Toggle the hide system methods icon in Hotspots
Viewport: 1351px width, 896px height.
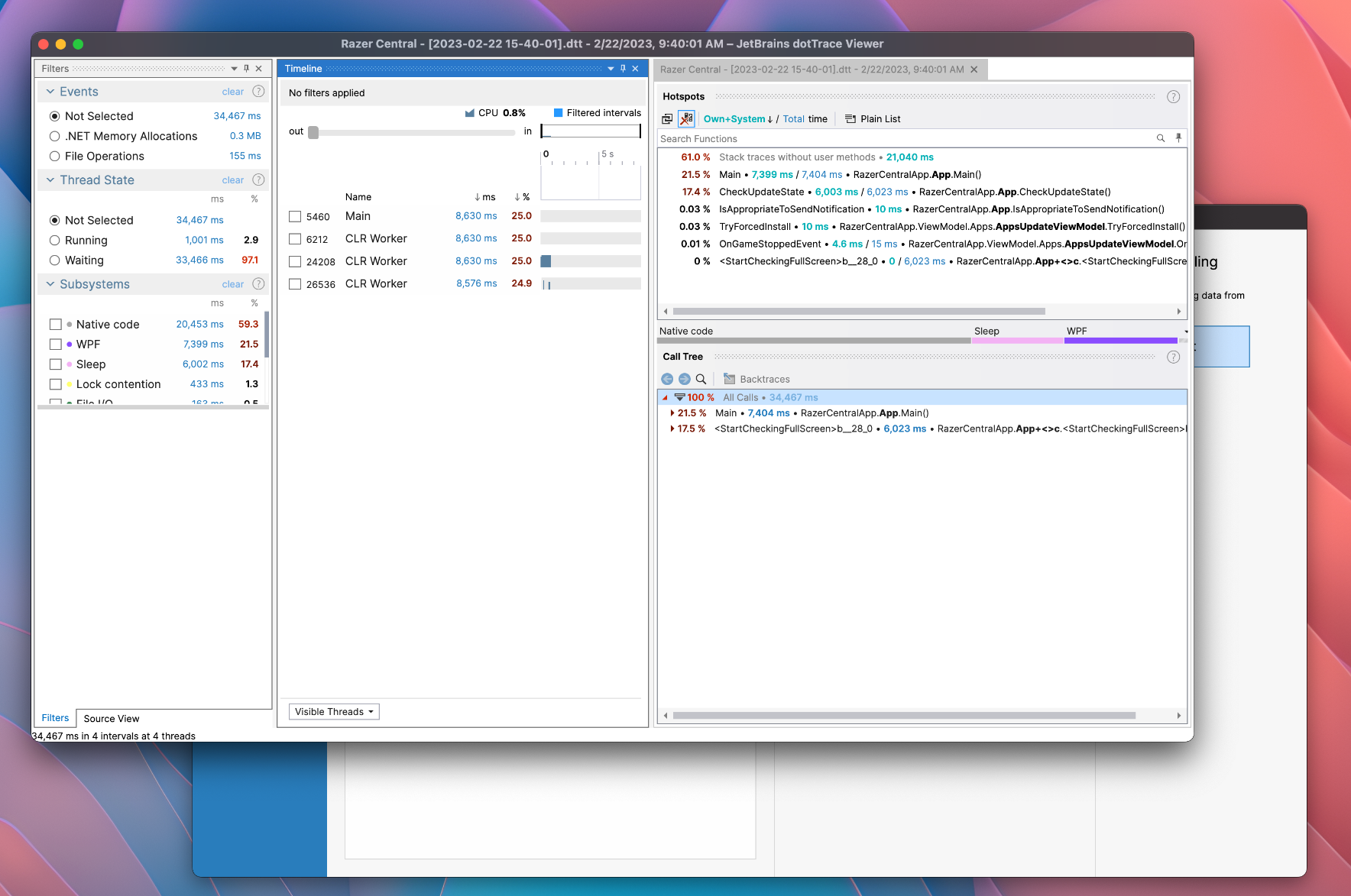[x=686, y=119]
